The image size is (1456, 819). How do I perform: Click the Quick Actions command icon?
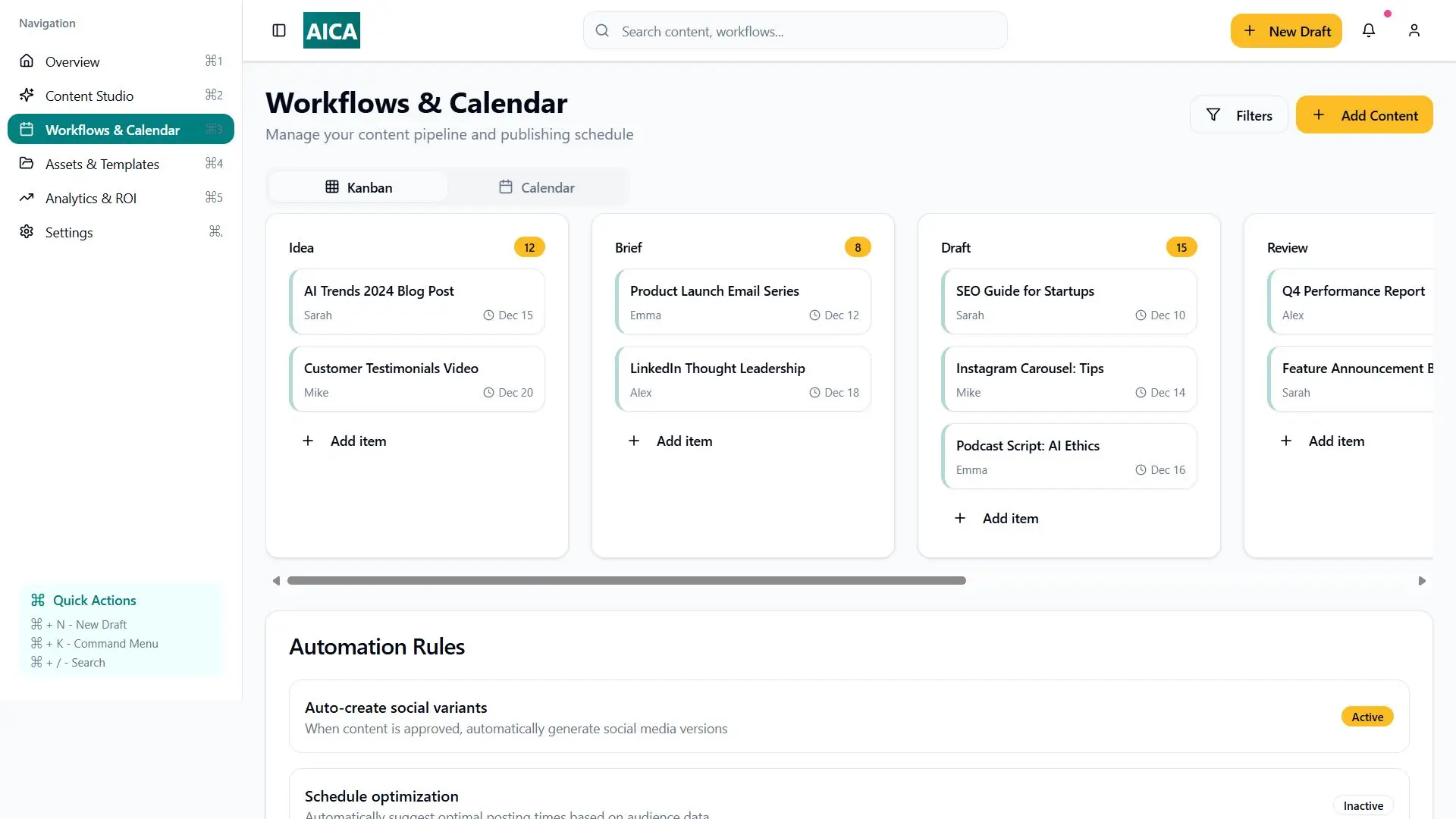click(x=38, y=600)
